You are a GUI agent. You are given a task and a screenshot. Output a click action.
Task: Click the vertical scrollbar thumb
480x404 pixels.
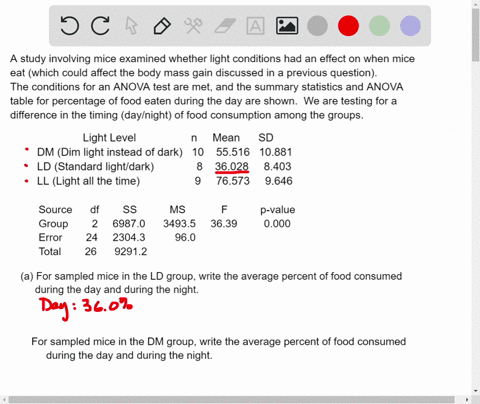tap(476, 35)
